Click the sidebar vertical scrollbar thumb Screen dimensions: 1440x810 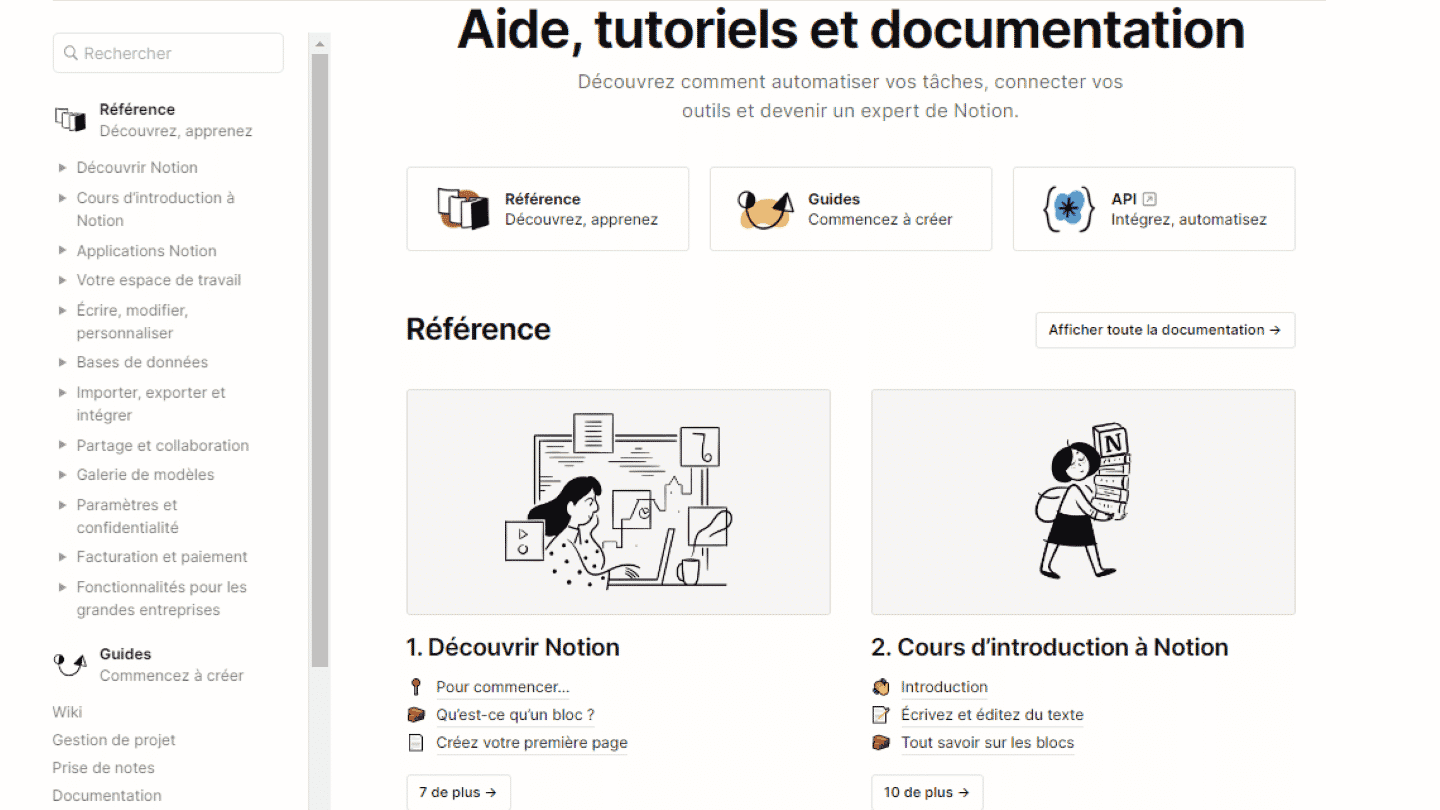pyautogui.click(x=320, y=360)
